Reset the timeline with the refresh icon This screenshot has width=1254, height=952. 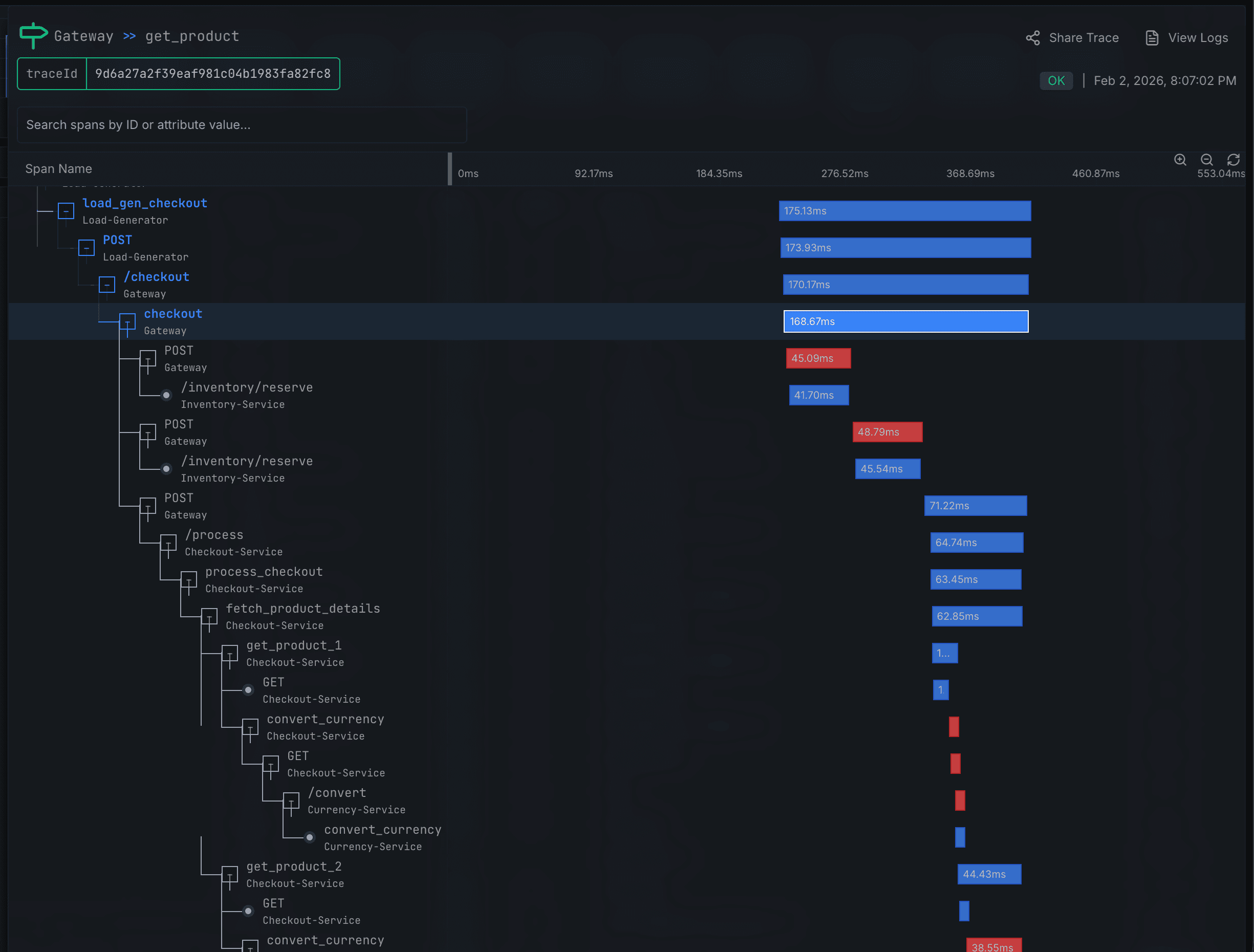[x=1234, y=160]
